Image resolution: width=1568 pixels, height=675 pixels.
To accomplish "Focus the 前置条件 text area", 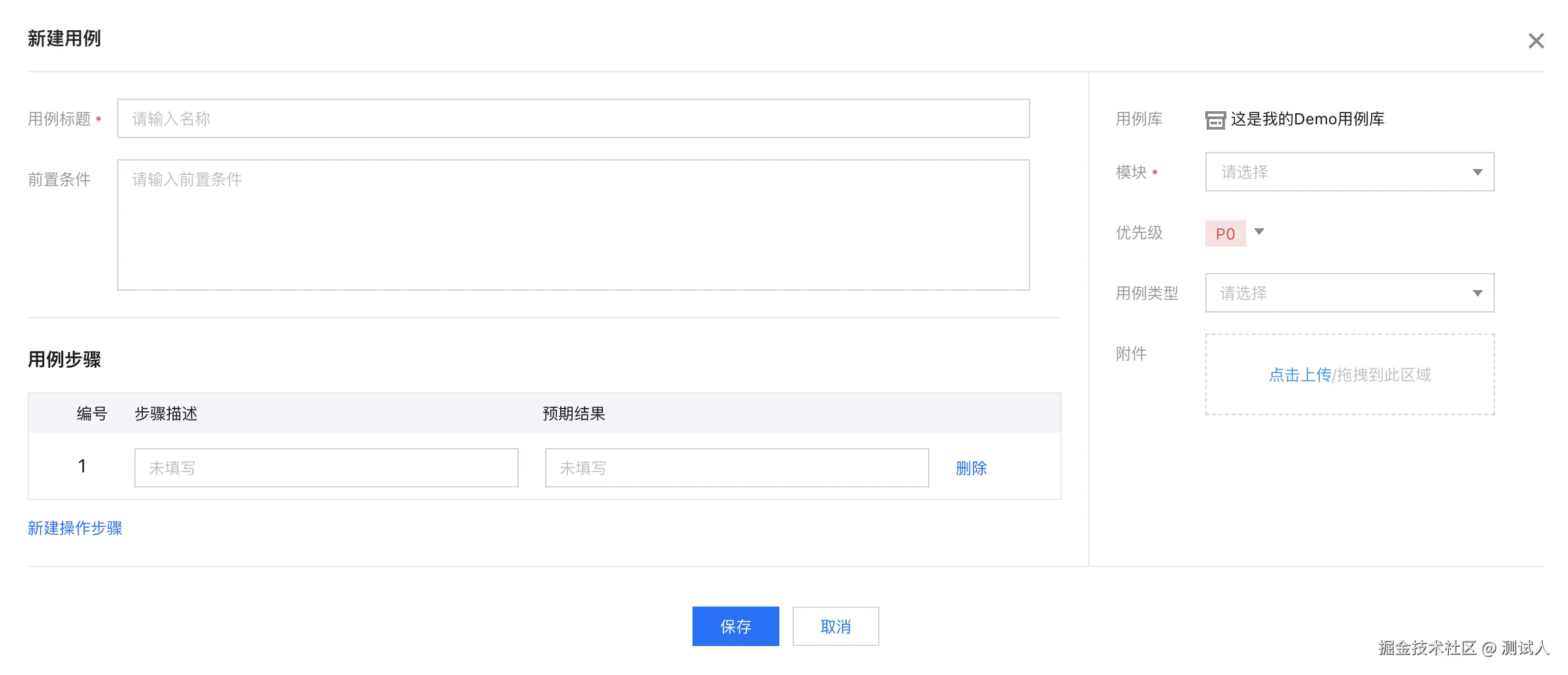I will 573,224.
